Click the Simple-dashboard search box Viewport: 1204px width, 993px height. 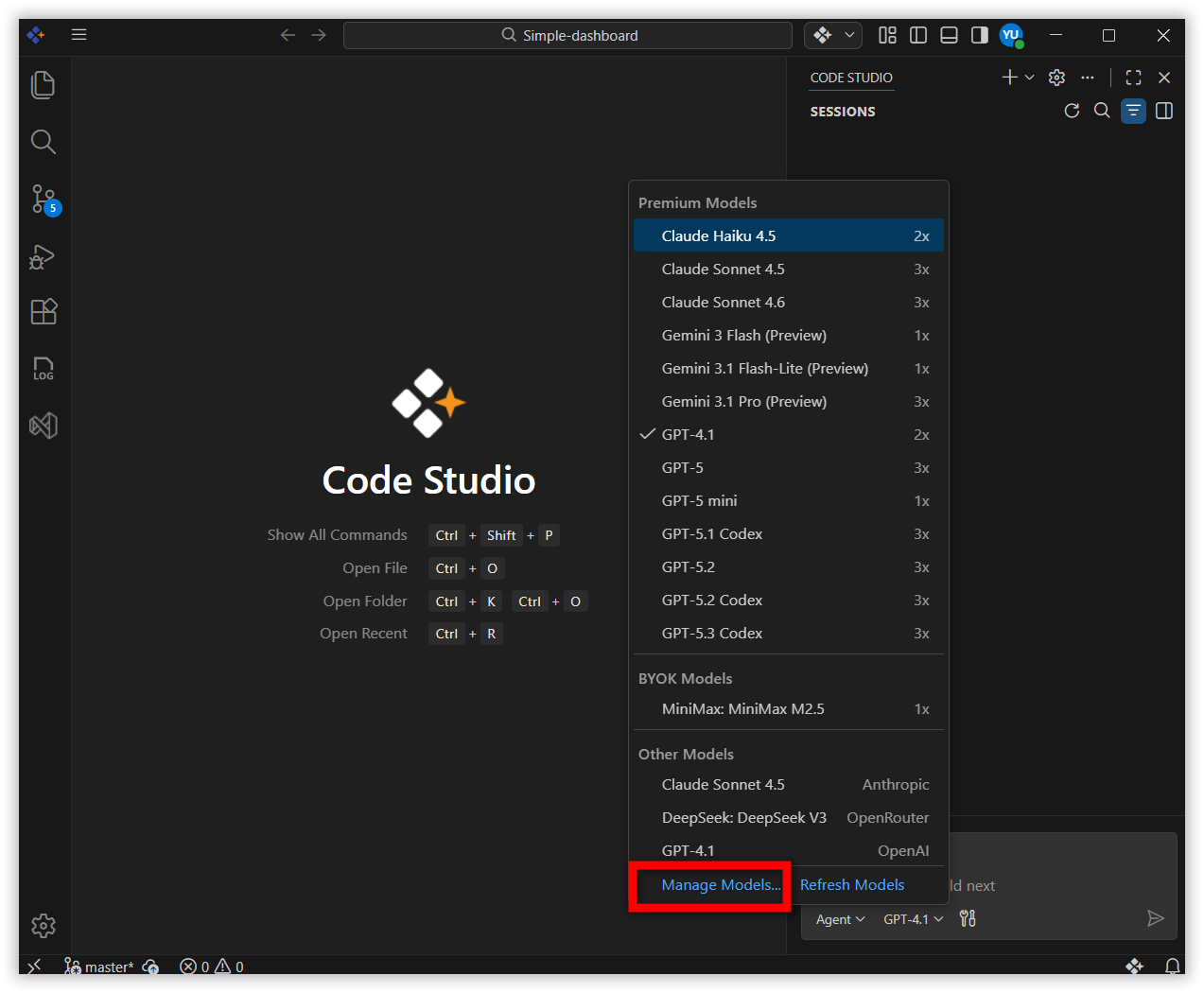(567, 35)
